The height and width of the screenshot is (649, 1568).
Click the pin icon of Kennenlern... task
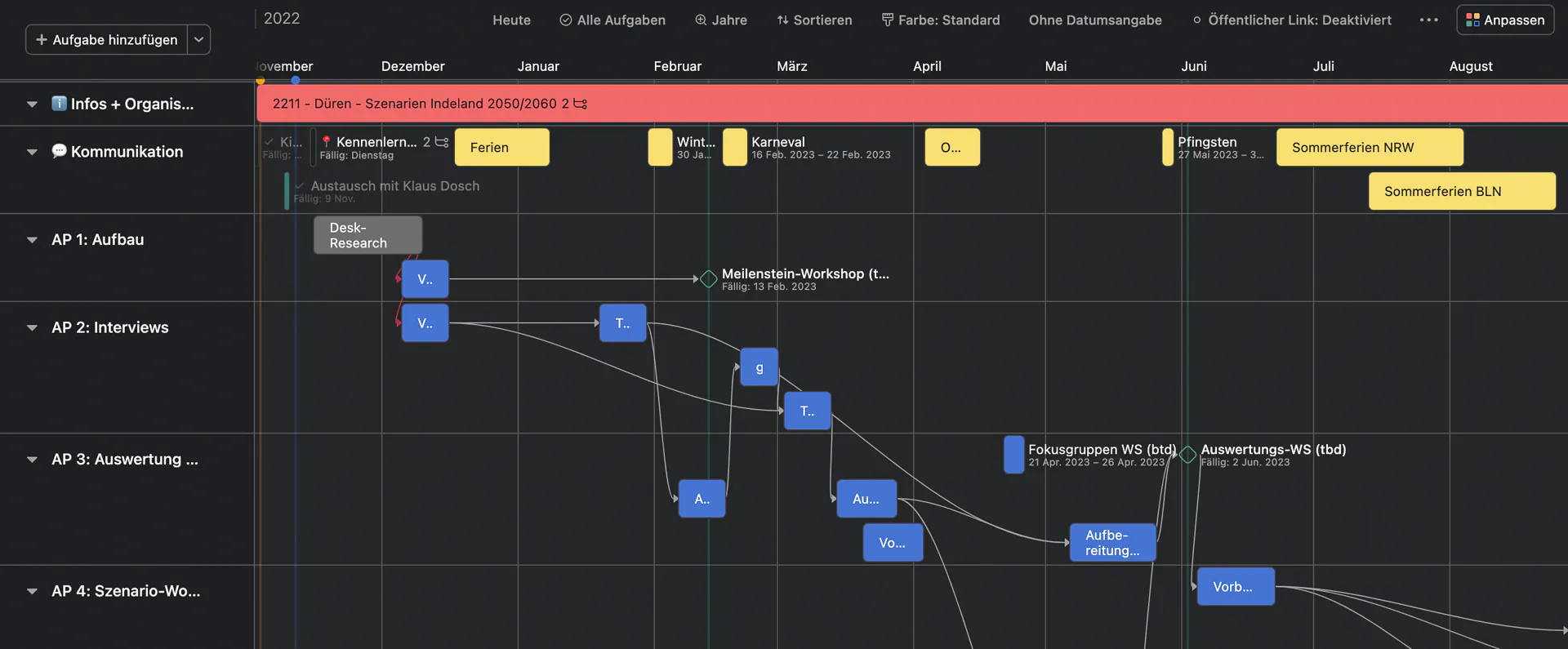point(327,142)
